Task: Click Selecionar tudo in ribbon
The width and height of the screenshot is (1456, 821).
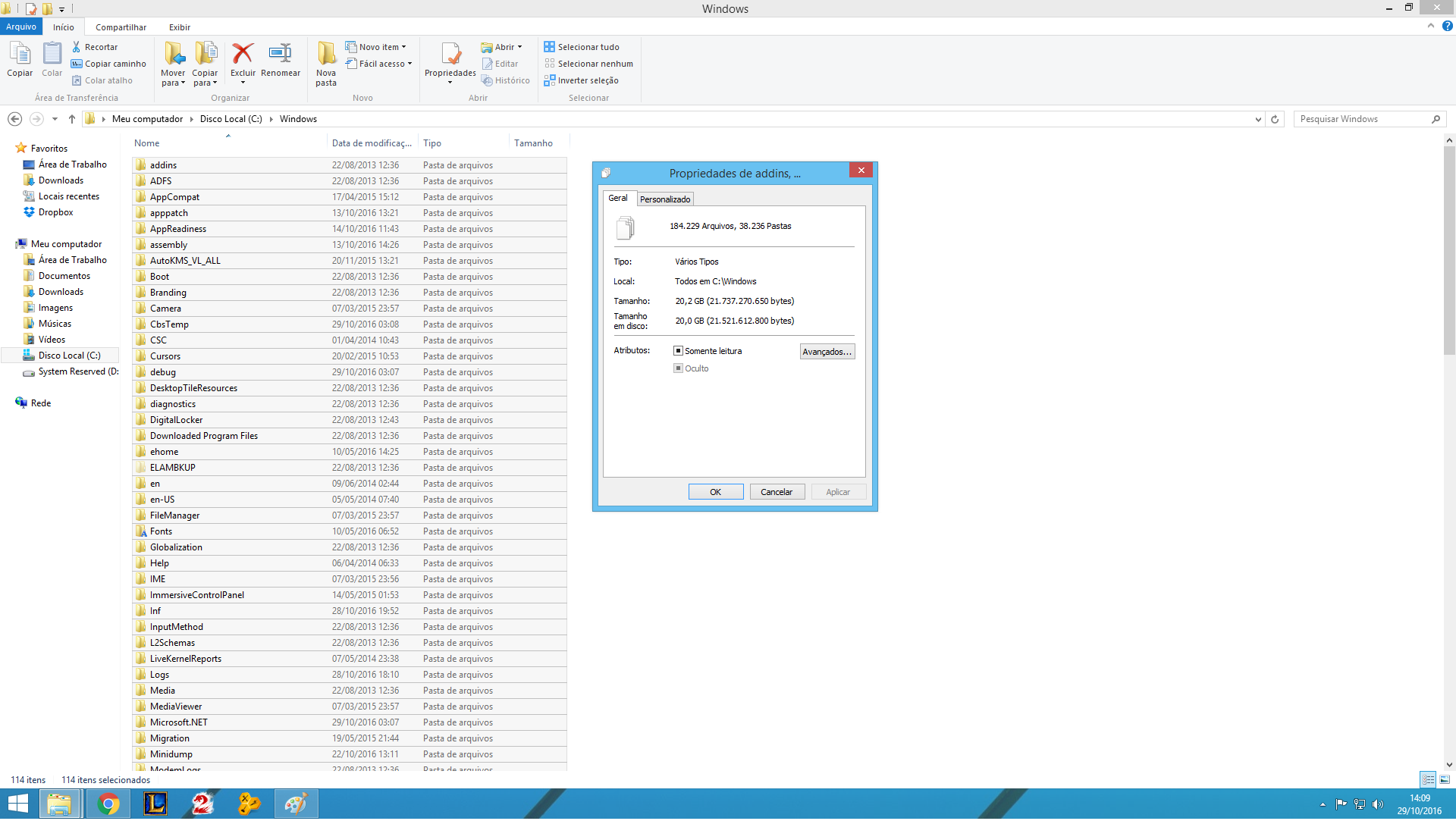Action: point(582,47)
